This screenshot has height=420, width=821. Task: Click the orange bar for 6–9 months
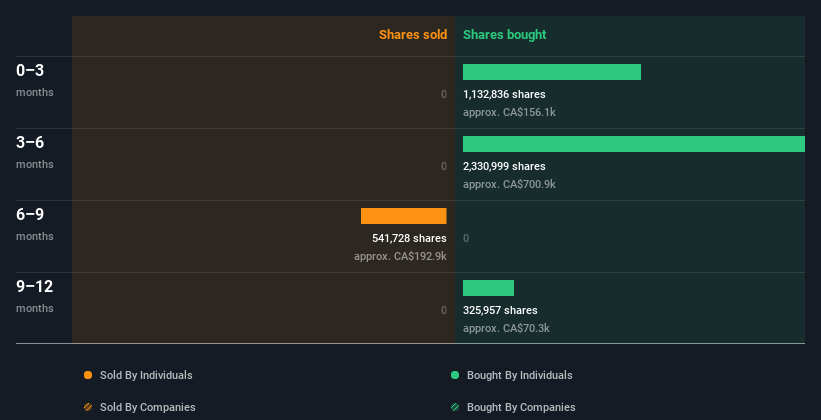(x=404, y=216)
